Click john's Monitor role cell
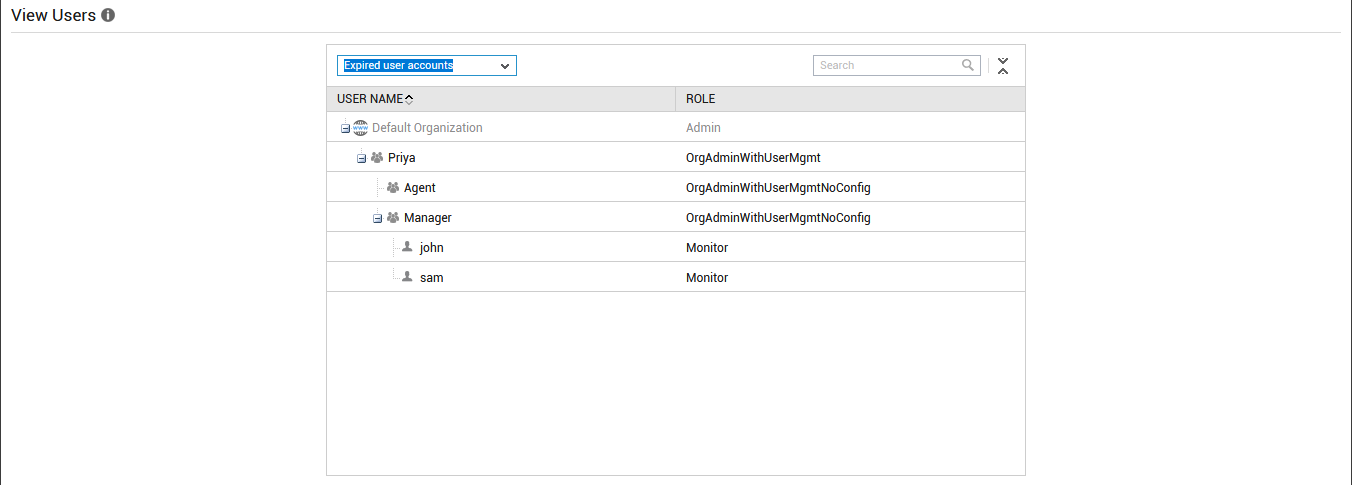The height and width of the screenshot is (485, 1352). [x=707, y=248]
